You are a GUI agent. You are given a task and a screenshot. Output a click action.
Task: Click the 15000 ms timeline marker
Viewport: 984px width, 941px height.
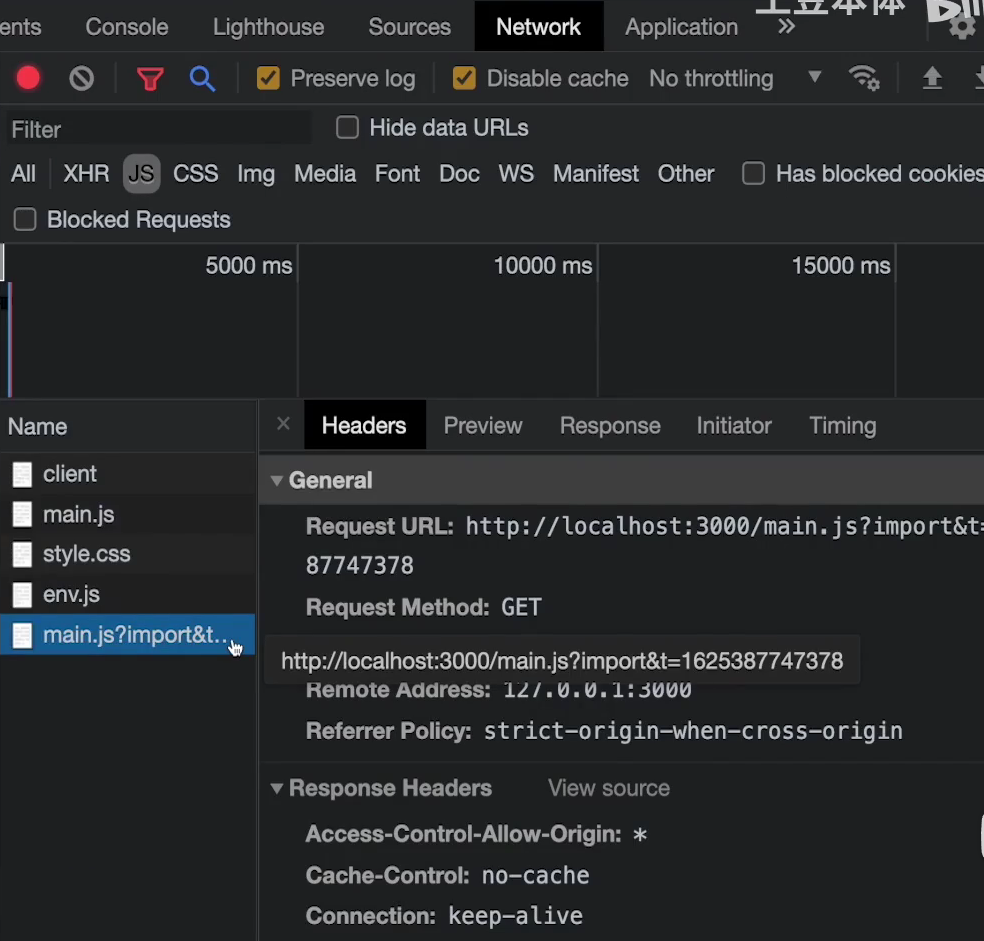pyautogui.click(x=841, y=266)
